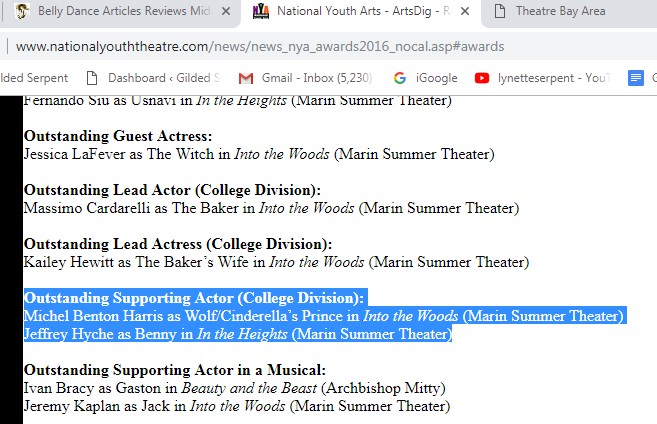Click the Gmail envelope icon in bookmarks bar
Viewport: 657px width, 424px height.
pyautogui.click(x=246, y=77)
